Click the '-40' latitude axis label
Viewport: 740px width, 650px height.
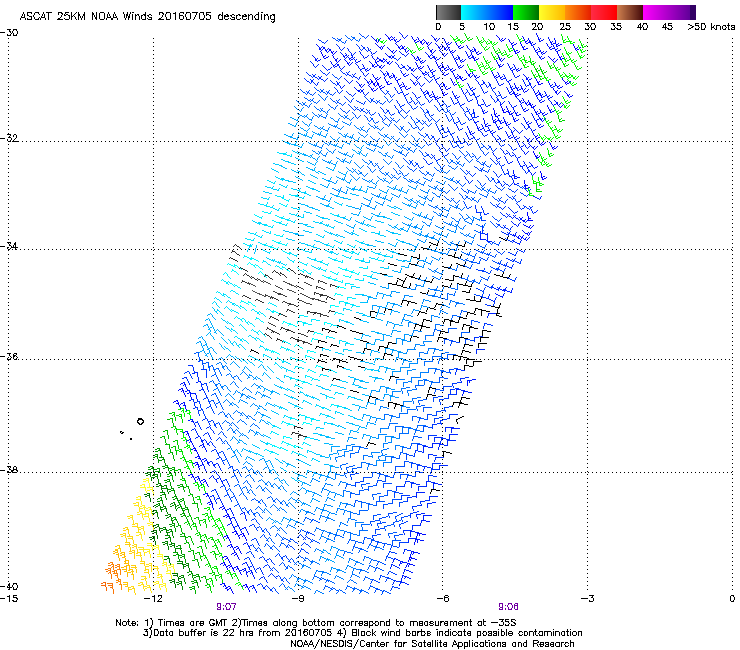9,586
